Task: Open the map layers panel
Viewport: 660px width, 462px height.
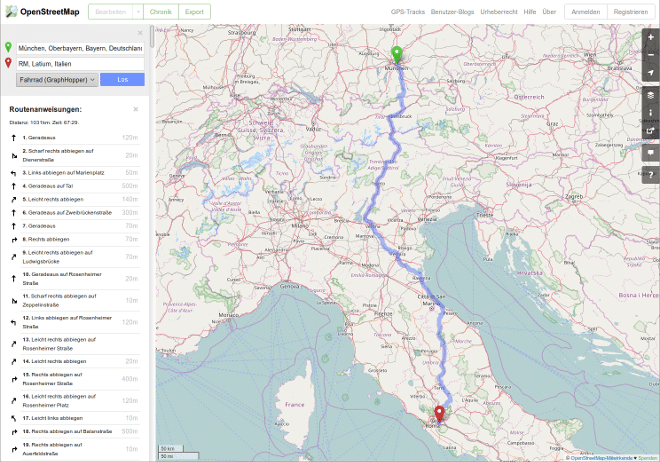Action: [x=650, y=95]
